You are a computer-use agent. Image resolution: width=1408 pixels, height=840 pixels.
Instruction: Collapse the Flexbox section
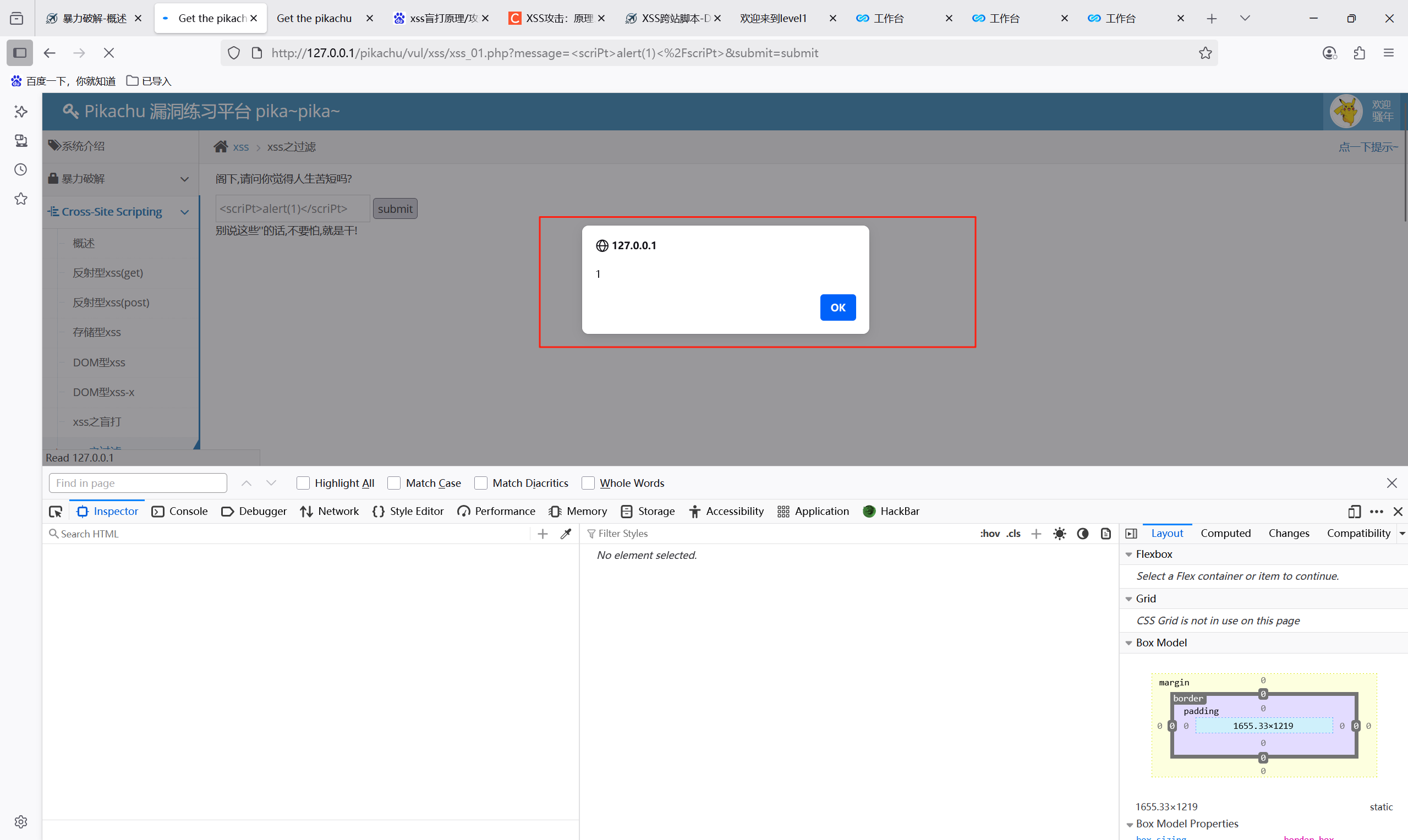(1128, 554)
